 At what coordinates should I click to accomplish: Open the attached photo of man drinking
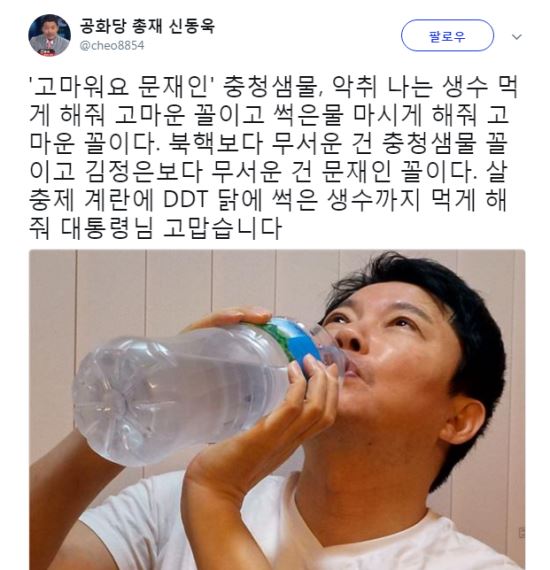[x=277, y=409]
